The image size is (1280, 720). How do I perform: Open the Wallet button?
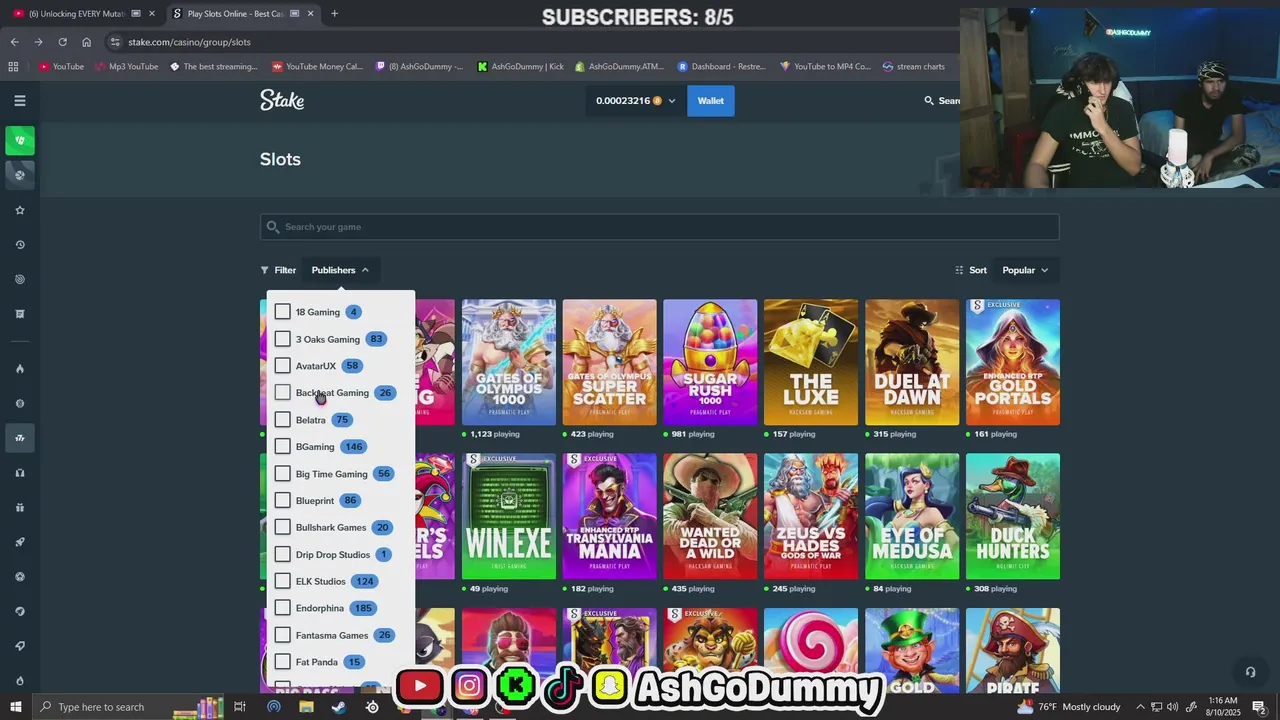(711, 101)
